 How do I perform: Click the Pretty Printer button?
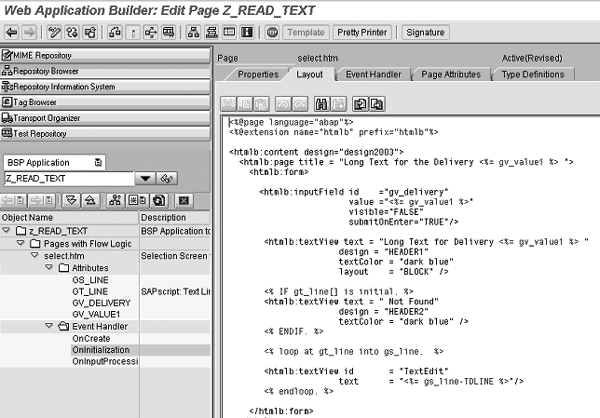point(362,32)
